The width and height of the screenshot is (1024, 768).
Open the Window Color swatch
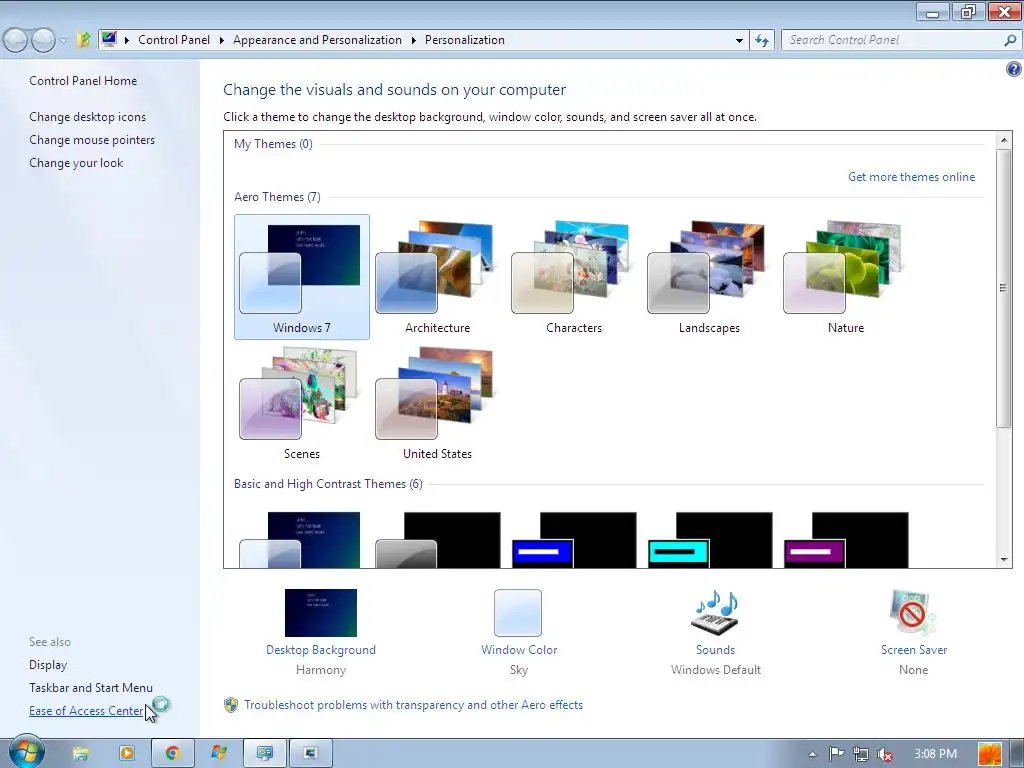click(x=518, y=613)
